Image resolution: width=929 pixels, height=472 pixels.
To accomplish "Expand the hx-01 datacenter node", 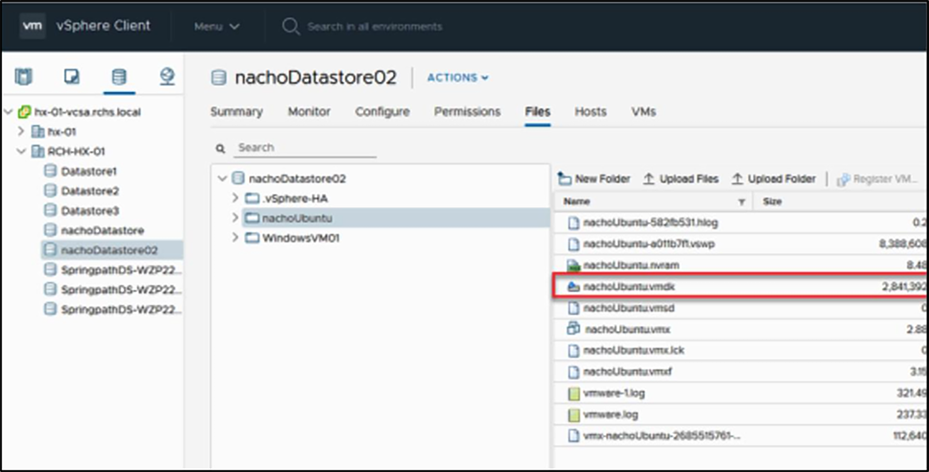I will [21, 131].
